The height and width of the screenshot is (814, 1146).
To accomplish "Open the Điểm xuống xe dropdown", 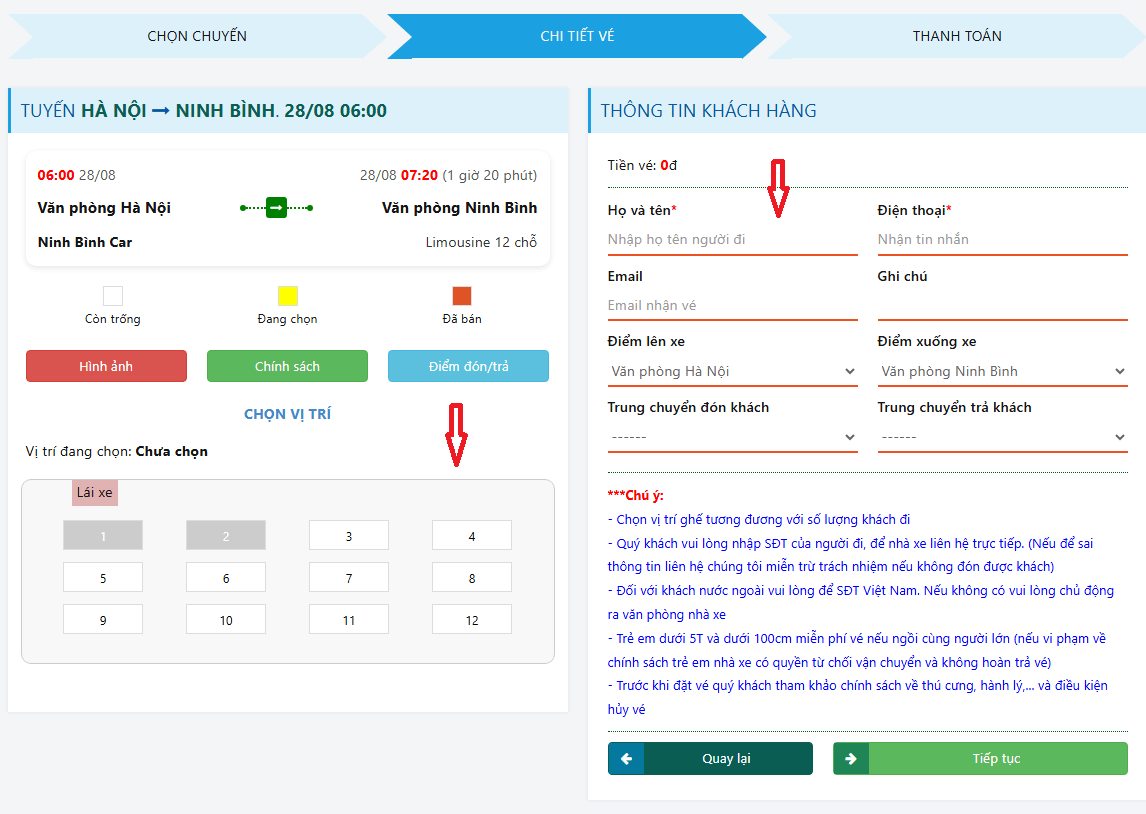I will pos(1002,372).
